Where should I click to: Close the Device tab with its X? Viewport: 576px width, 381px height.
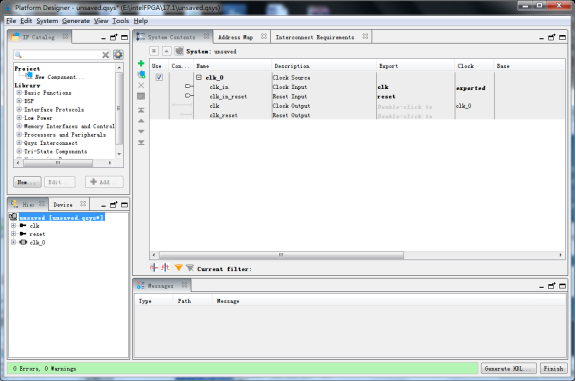tap(83, 204)
